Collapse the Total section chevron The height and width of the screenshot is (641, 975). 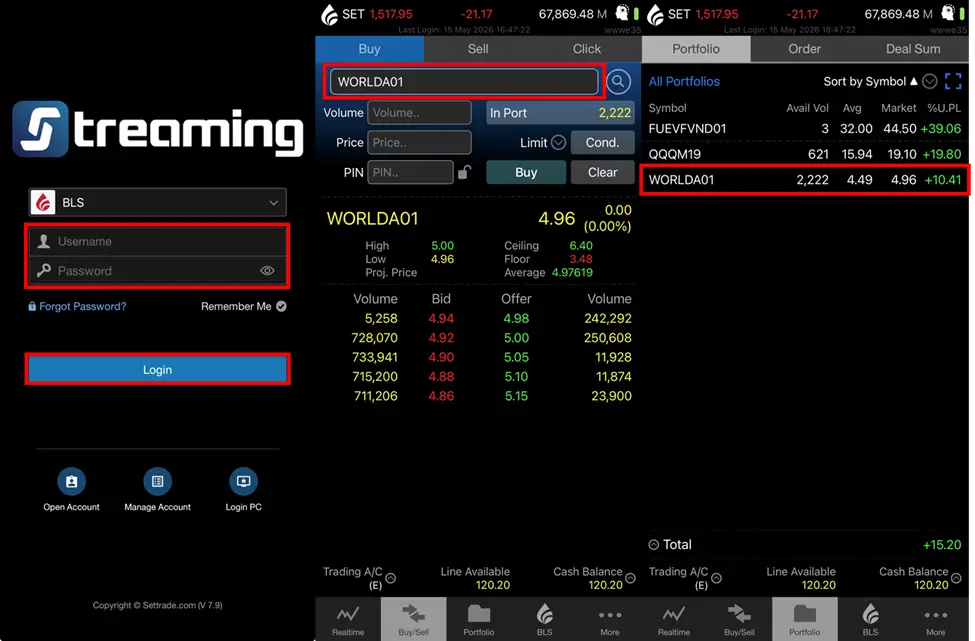(654, 545)
